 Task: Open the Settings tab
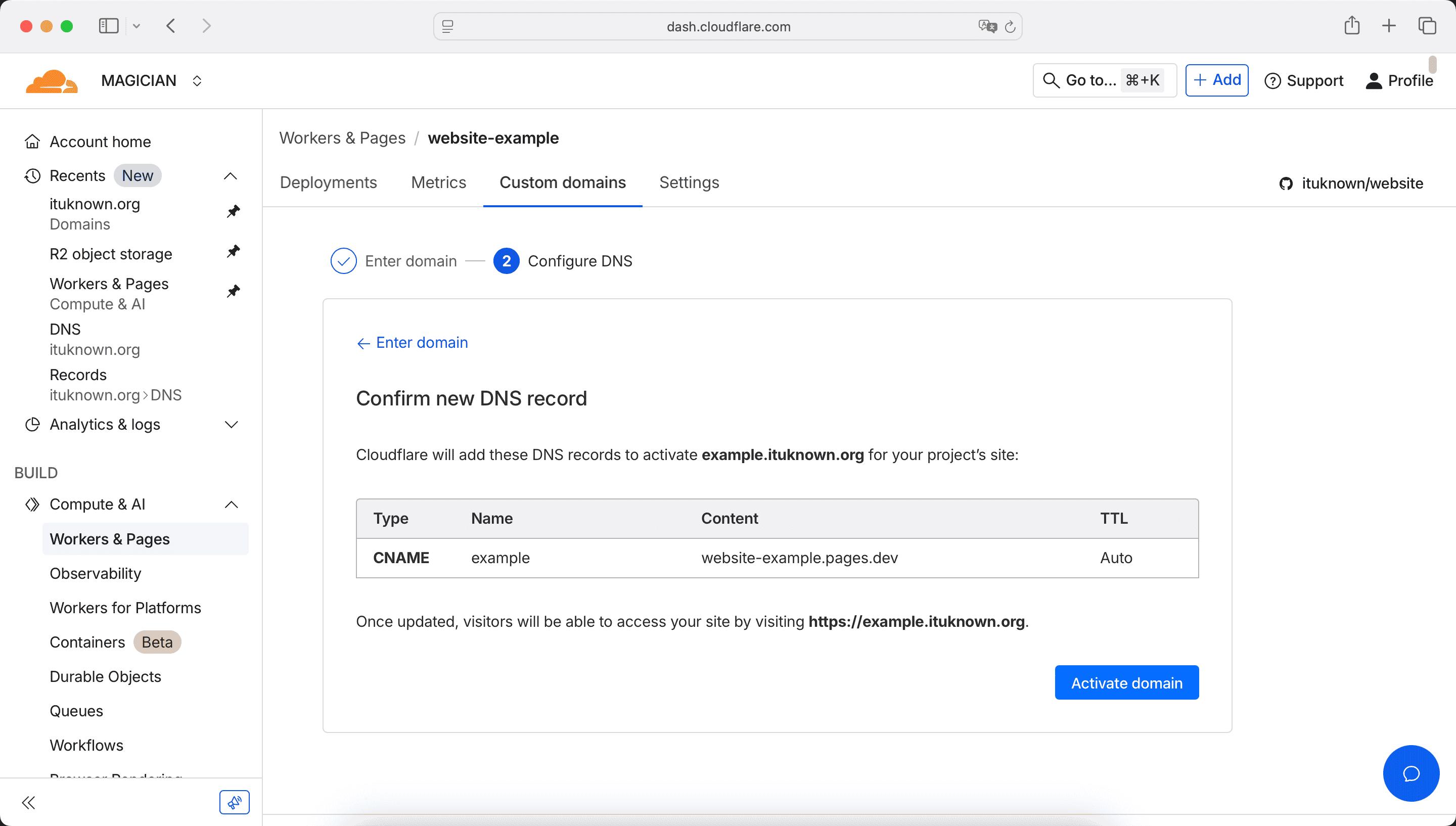pos(689,182)
